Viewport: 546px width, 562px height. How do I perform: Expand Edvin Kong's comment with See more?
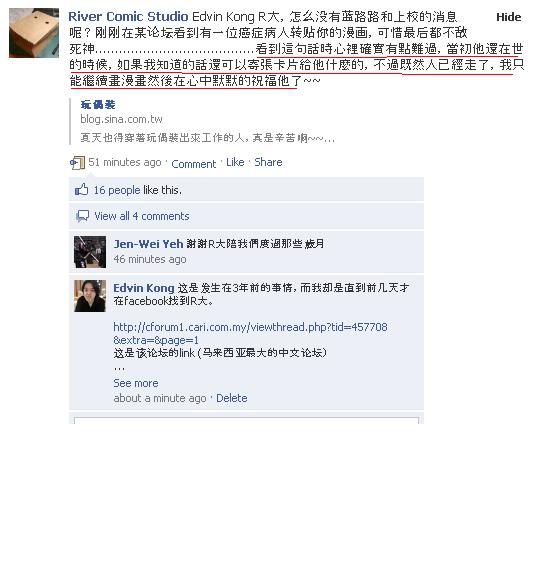[x=136, y=383]
